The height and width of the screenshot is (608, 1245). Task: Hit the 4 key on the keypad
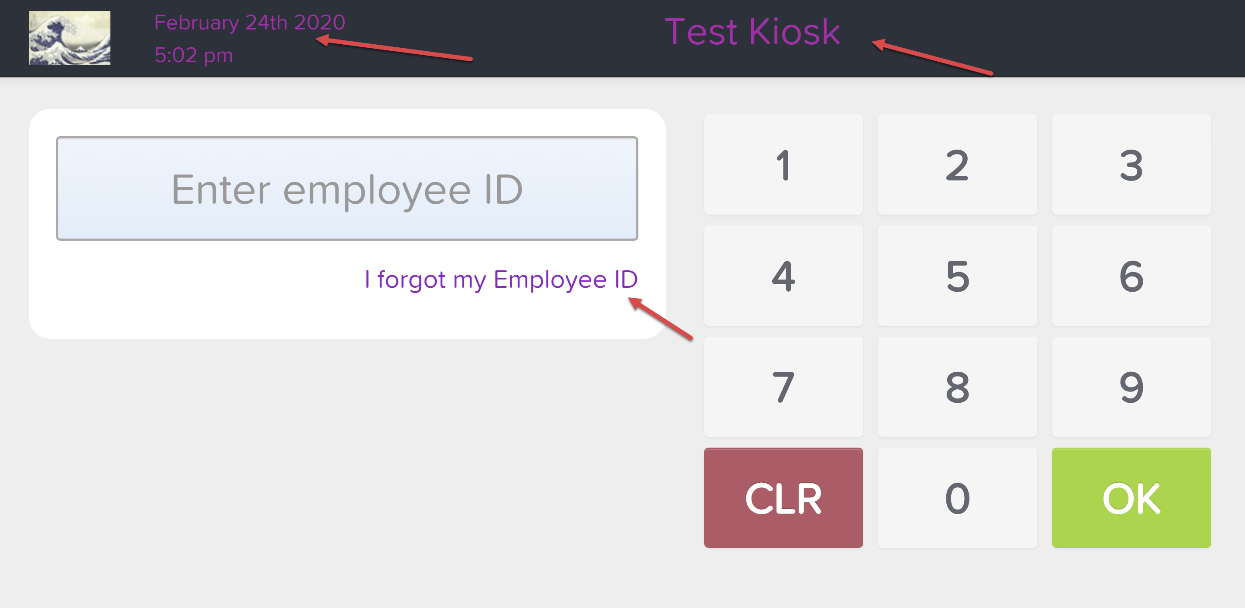pyautogui.click(x=783, y=276)
